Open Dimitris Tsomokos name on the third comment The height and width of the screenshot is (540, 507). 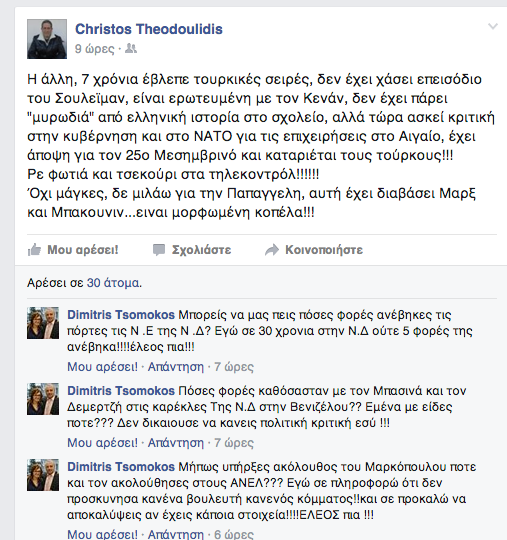coord(121,467)
